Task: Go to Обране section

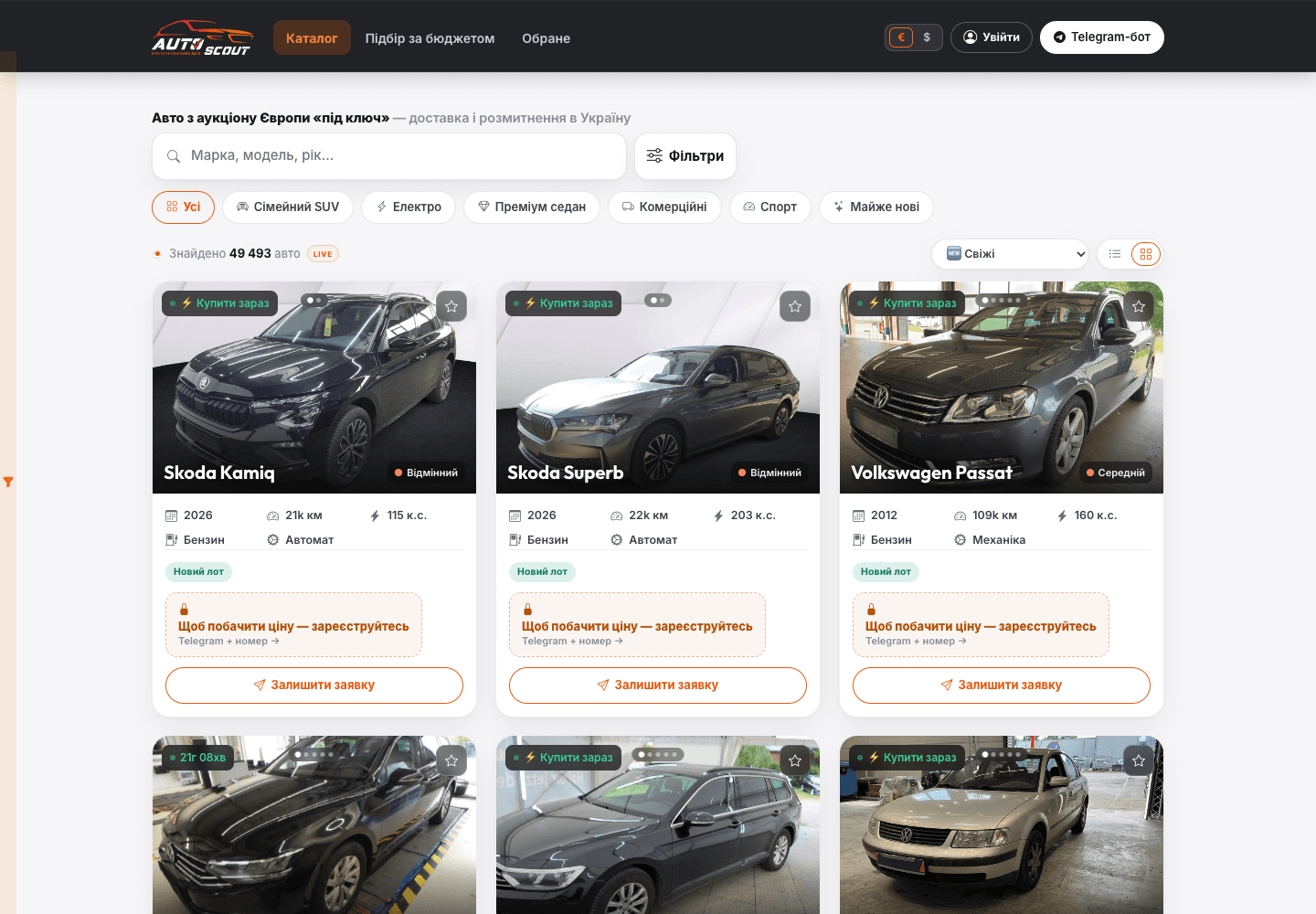Action: pyautogui.click(x=546, y=38)
